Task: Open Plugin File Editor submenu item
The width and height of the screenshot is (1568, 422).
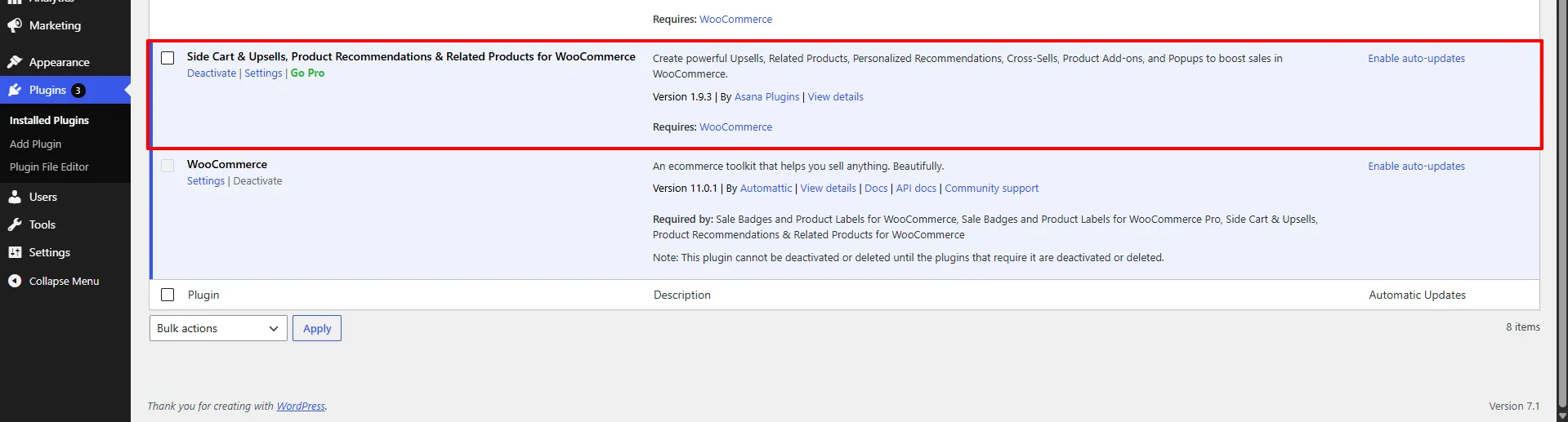Action: tap(49, 167)
